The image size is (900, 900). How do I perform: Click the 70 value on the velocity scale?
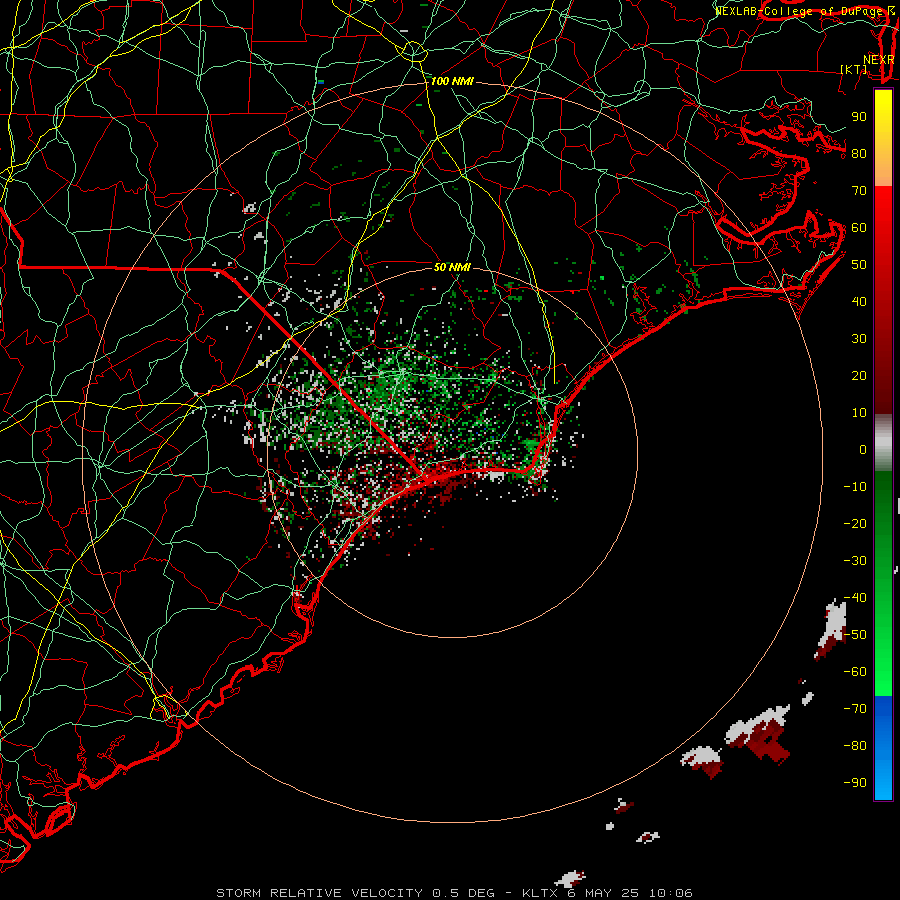[x=859, y=191]
